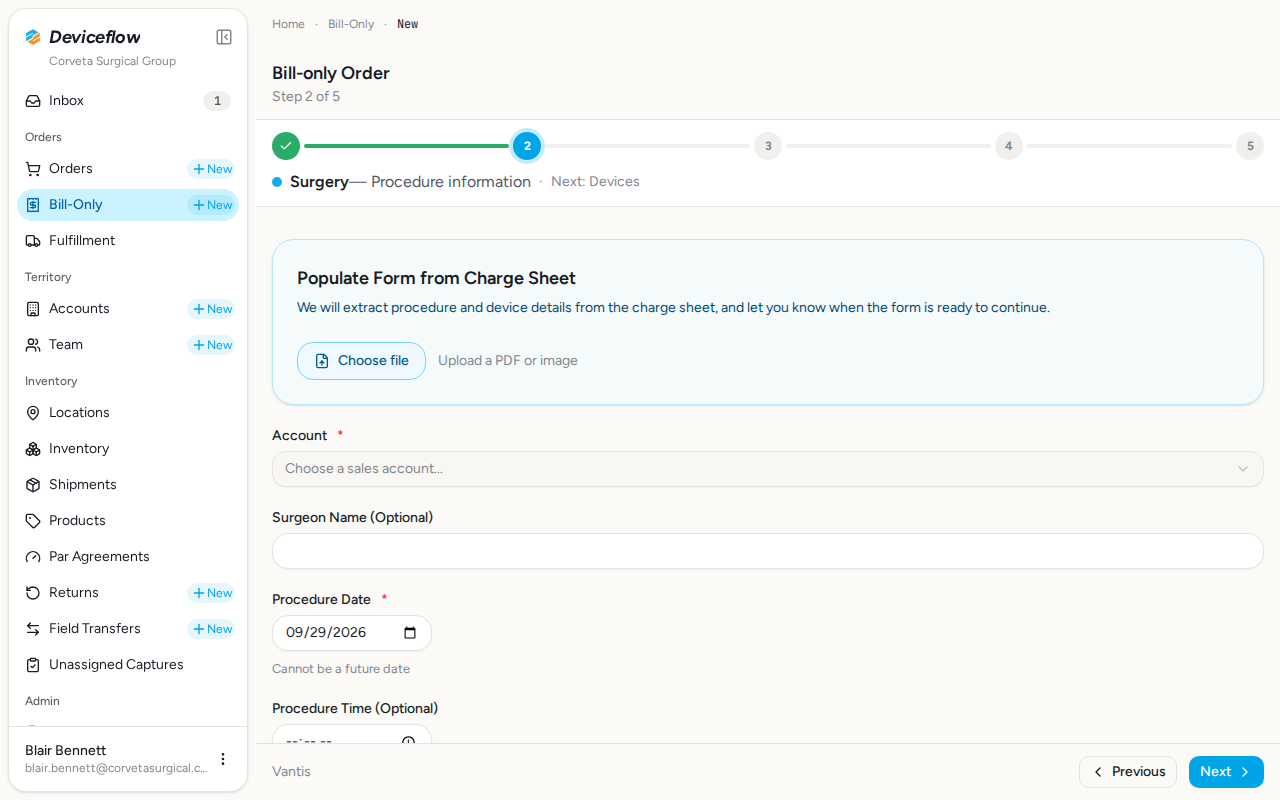Click the Locations pin icon

pos(33,413)
